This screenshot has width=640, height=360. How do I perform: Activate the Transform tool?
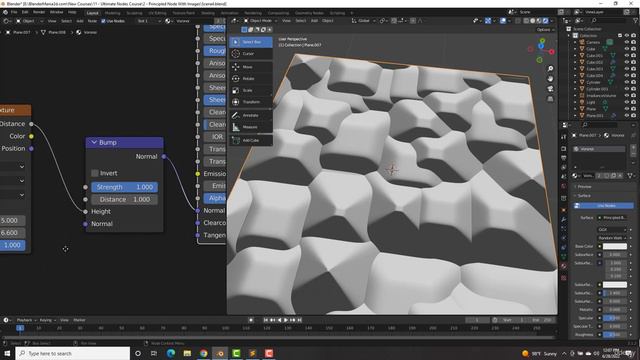point(251,102)
